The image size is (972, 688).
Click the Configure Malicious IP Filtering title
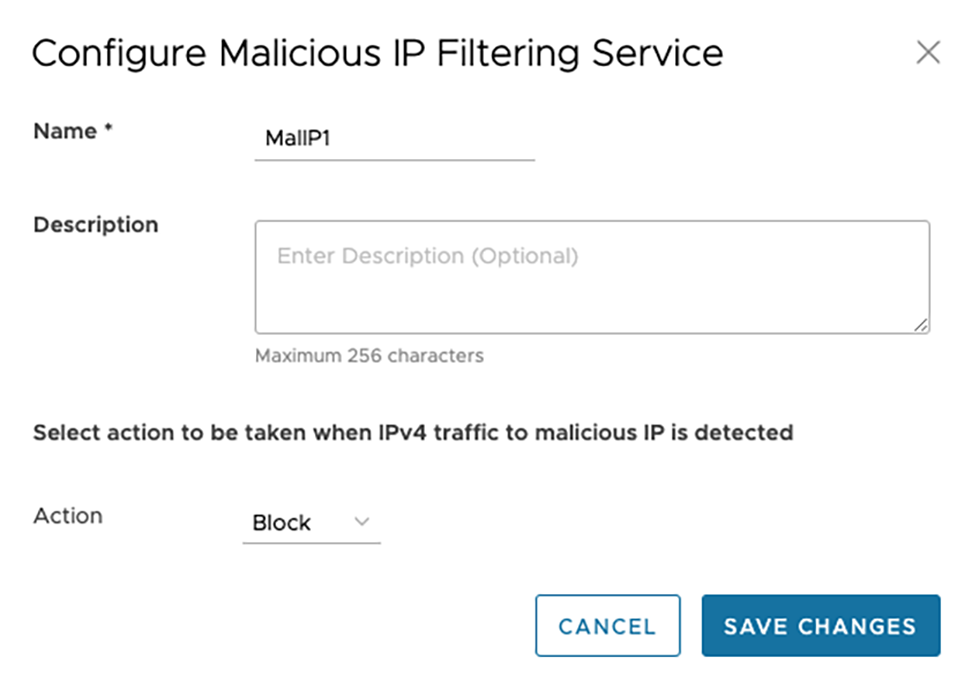377,53
